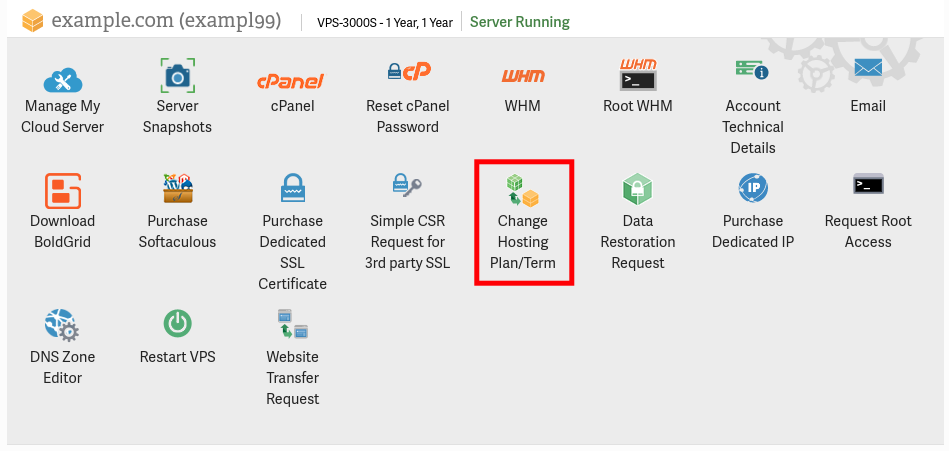Select the Request Root Access icon

868,185
